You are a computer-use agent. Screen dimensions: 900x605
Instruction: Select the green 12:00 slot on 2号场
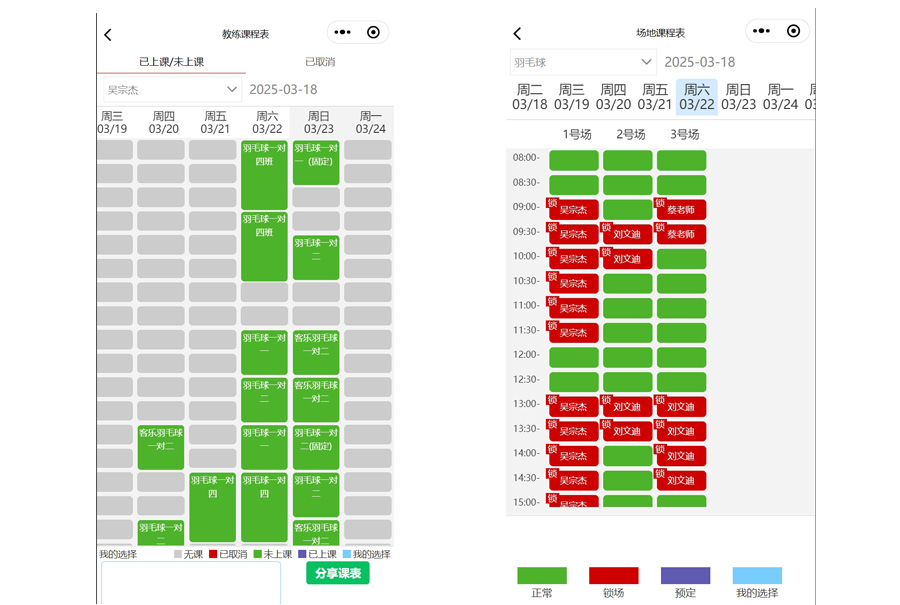(x=627, y=357)
